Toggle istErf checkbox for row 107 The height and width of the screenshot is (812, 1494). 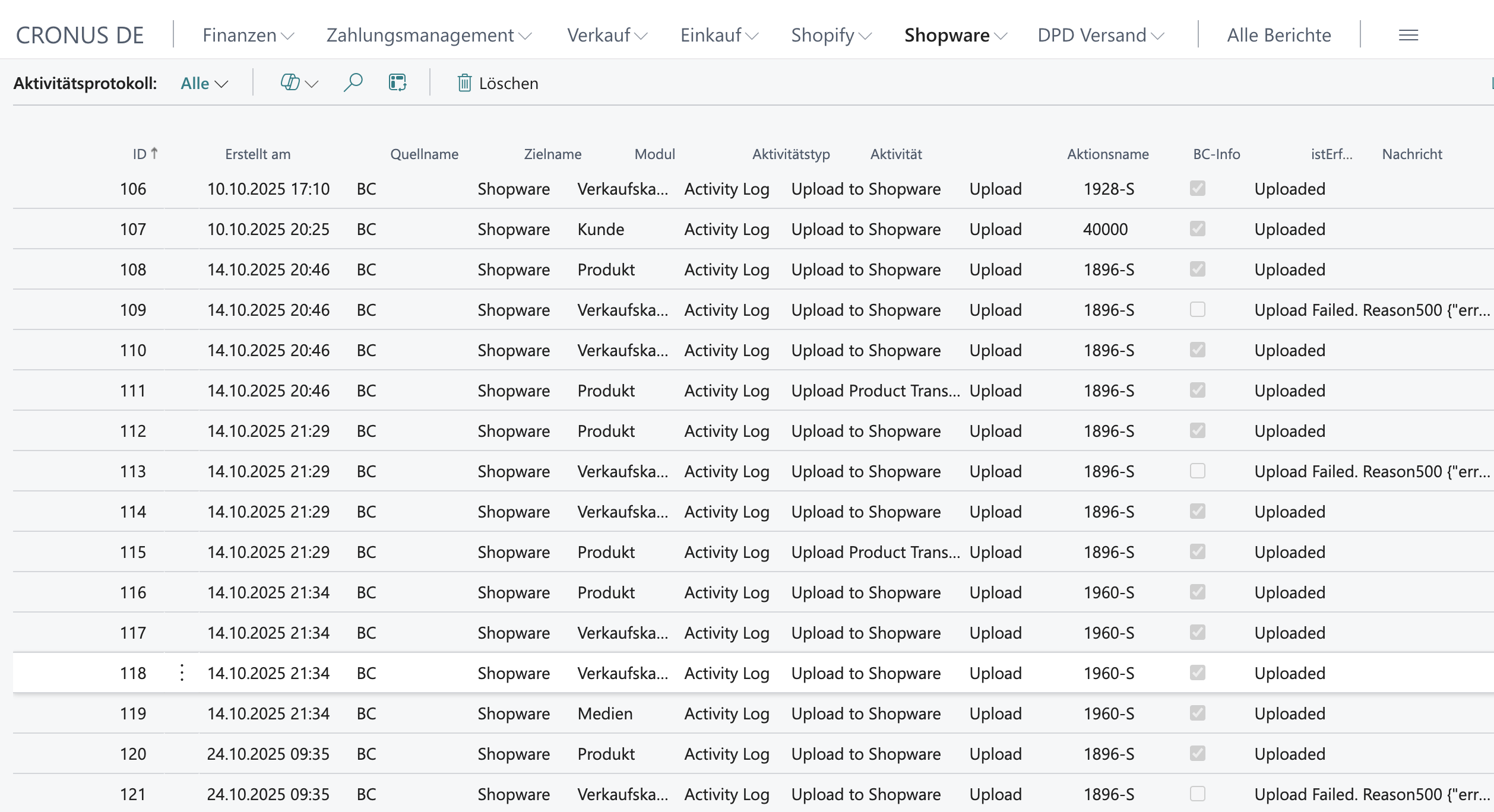click(x=1198, y=229)
